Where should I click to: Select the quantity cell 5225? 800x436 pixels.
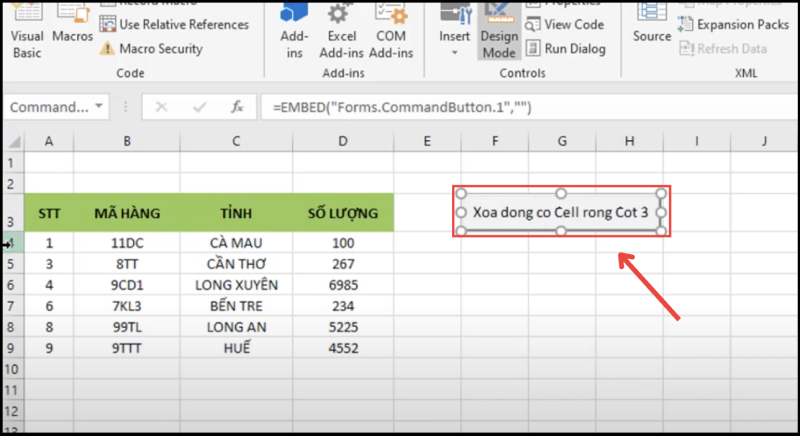(343, 327)
